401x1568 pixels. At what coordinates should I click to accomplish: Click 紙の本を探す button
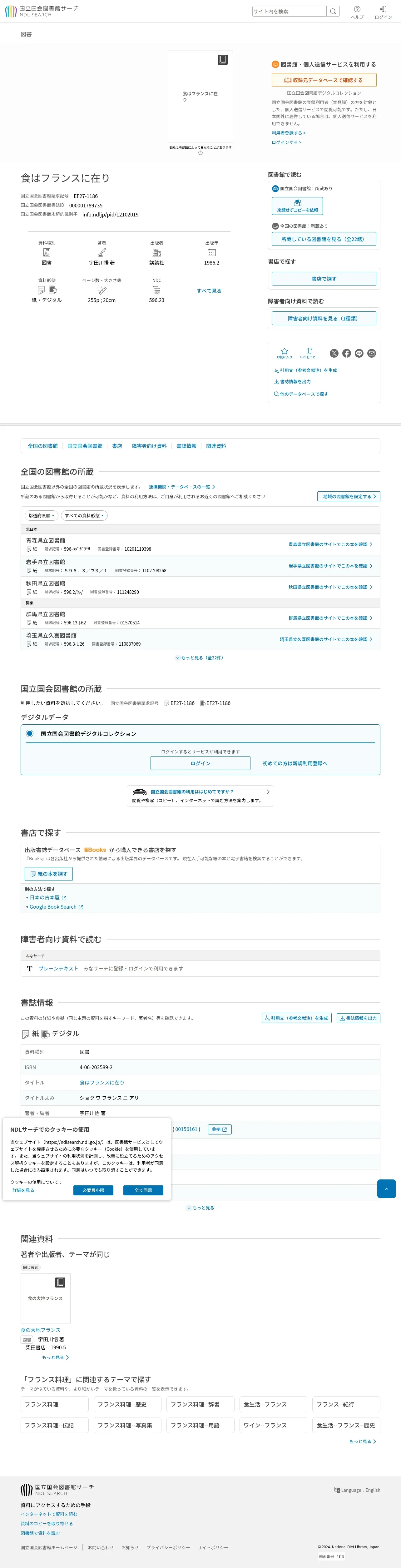49,873
